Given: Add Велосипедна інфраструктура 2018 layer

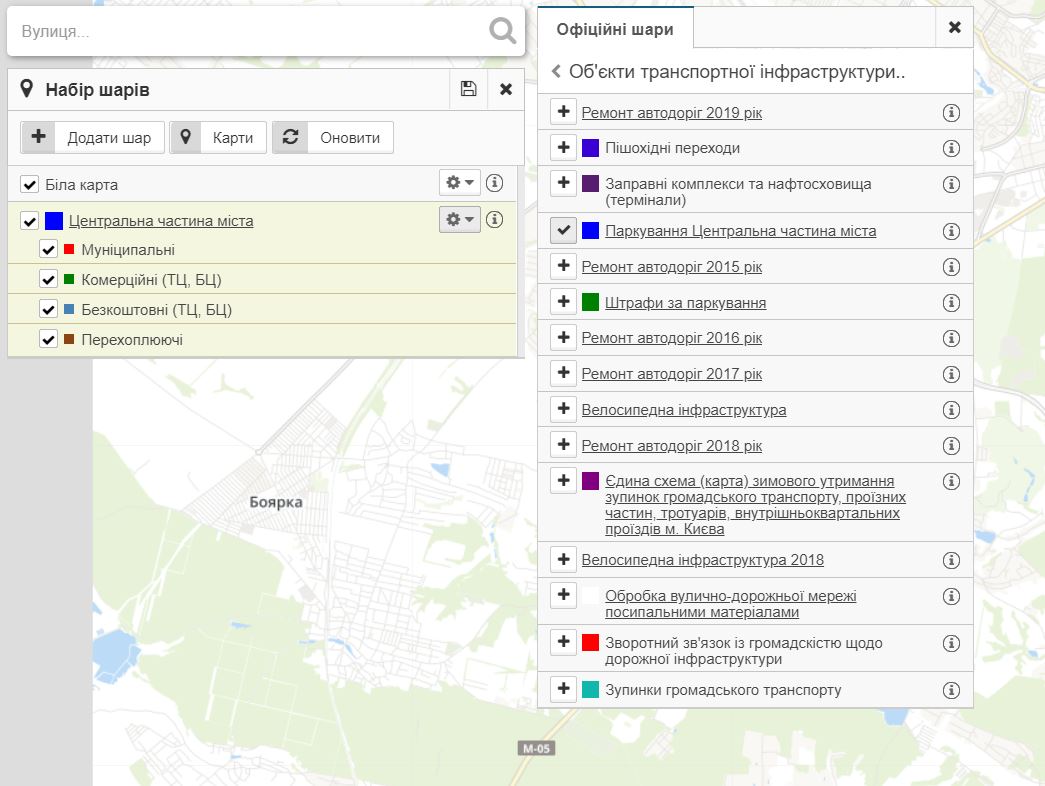Looking at the screenshot, I should pyautogui.click(x=563, y=559).
